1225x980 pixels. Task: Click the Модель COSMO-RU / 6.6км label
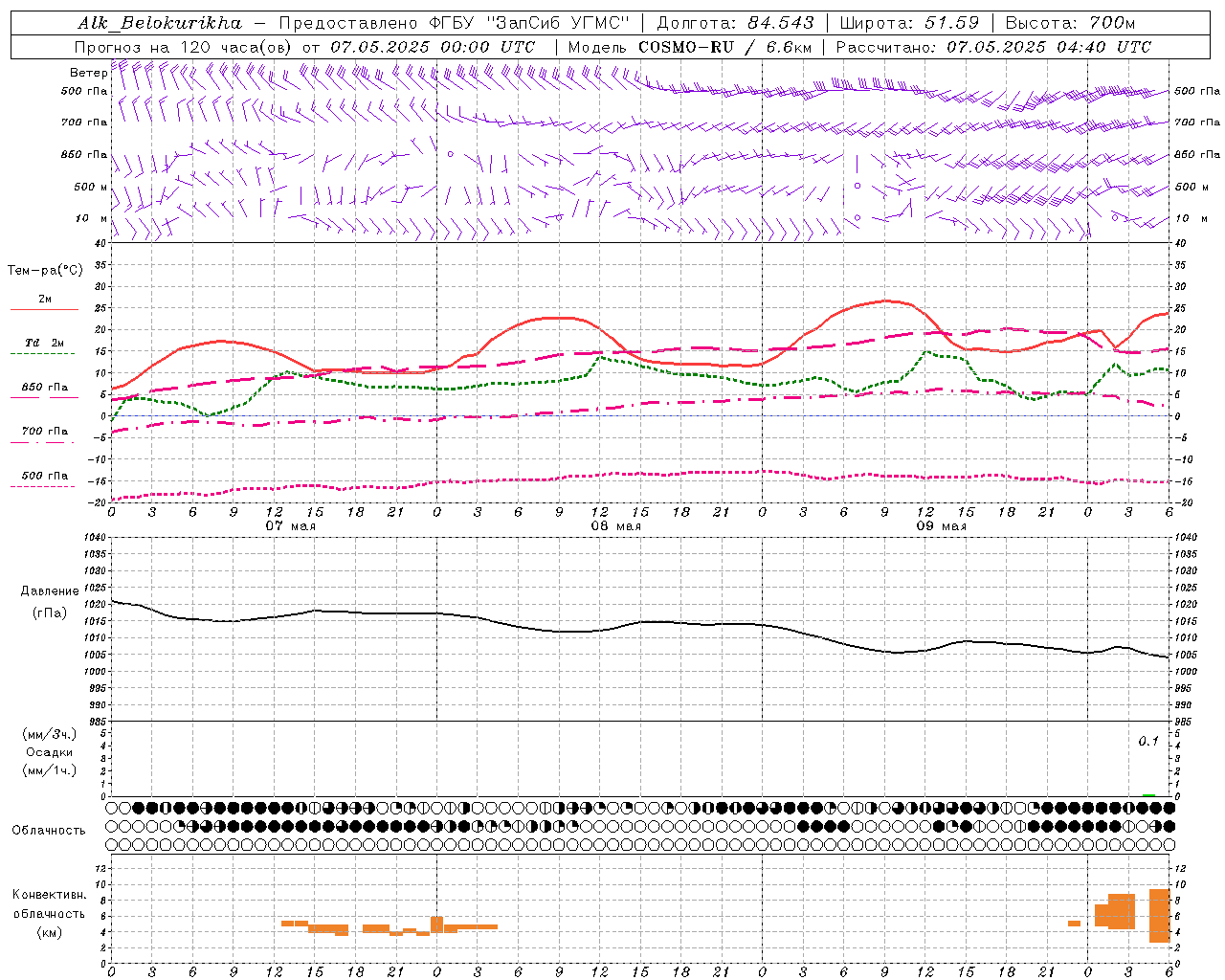689,47
